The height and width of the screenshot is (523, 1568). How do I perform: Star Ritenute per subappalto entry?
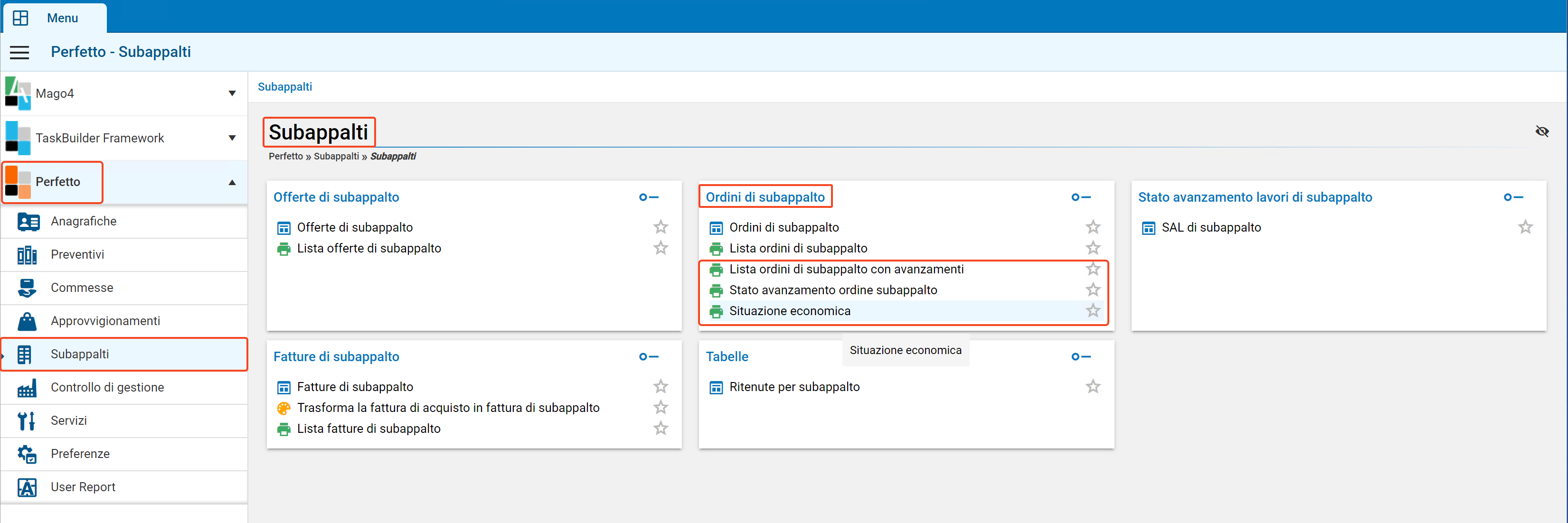click(1093, 386)
